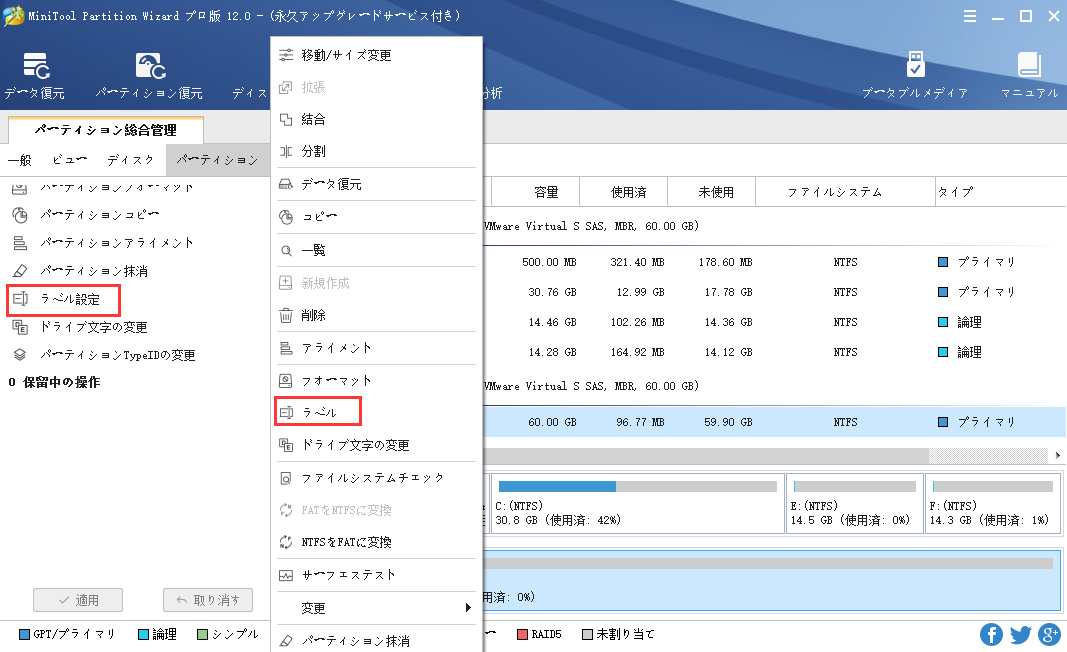Screen dimensions: 1067x652
Task: Expand the 変更 submenu arrow
Action: (x=468, y=608)
